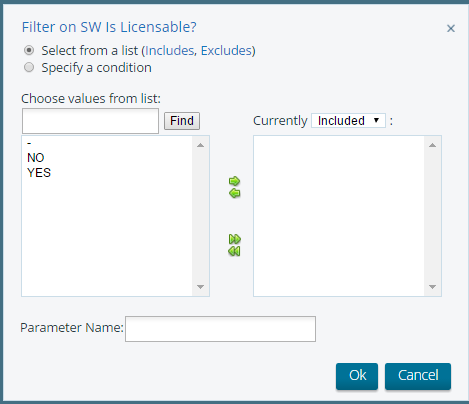The width and height of the screenshot is (469, 404).
Task: Remove all values using double left arrows
Action: 234,251
